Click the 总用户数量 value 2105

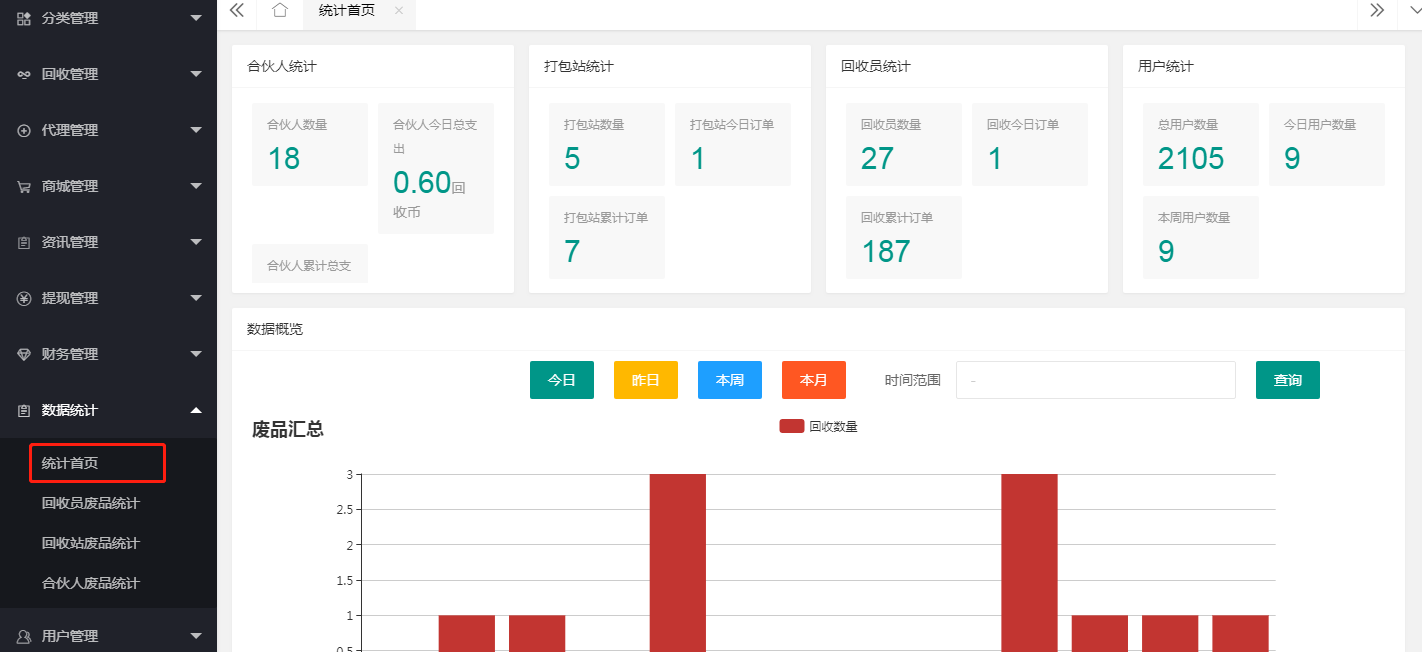pos(1191,158)
